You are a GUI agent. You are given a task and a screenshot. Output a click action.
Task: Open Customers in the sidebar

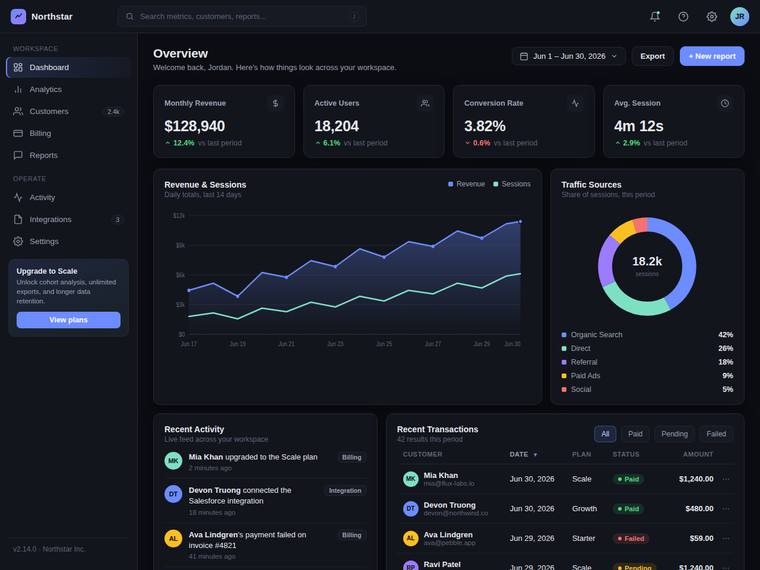click(68, 111)
